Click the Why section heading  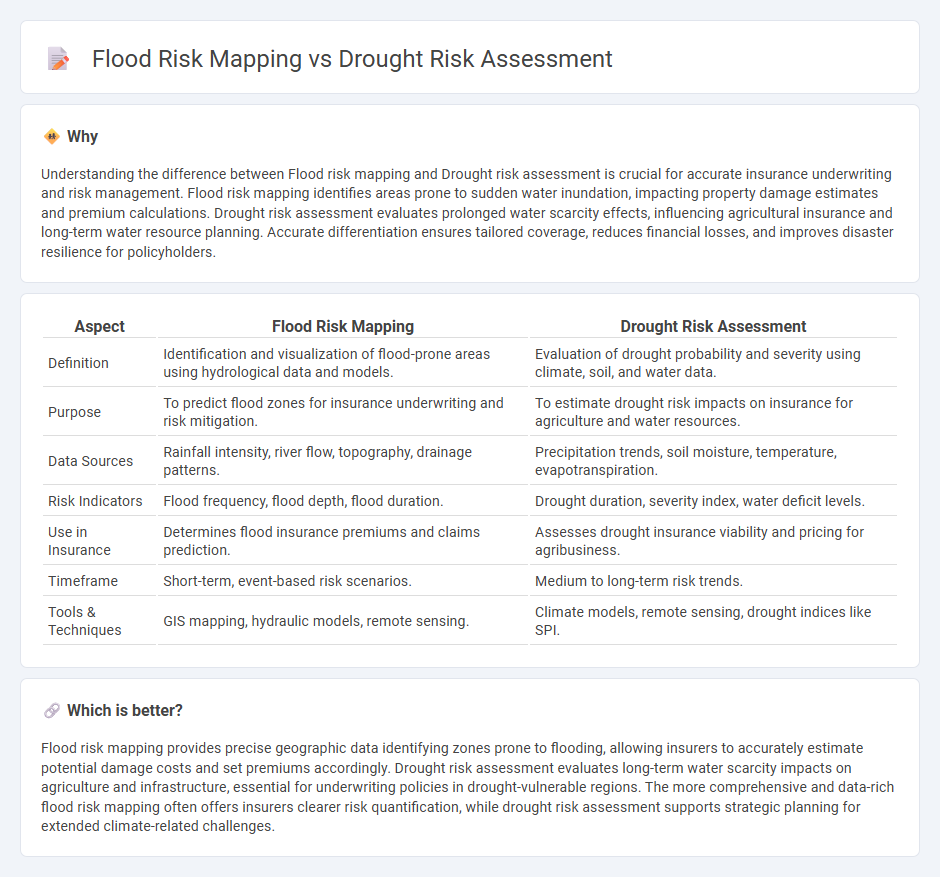[82, 137]
